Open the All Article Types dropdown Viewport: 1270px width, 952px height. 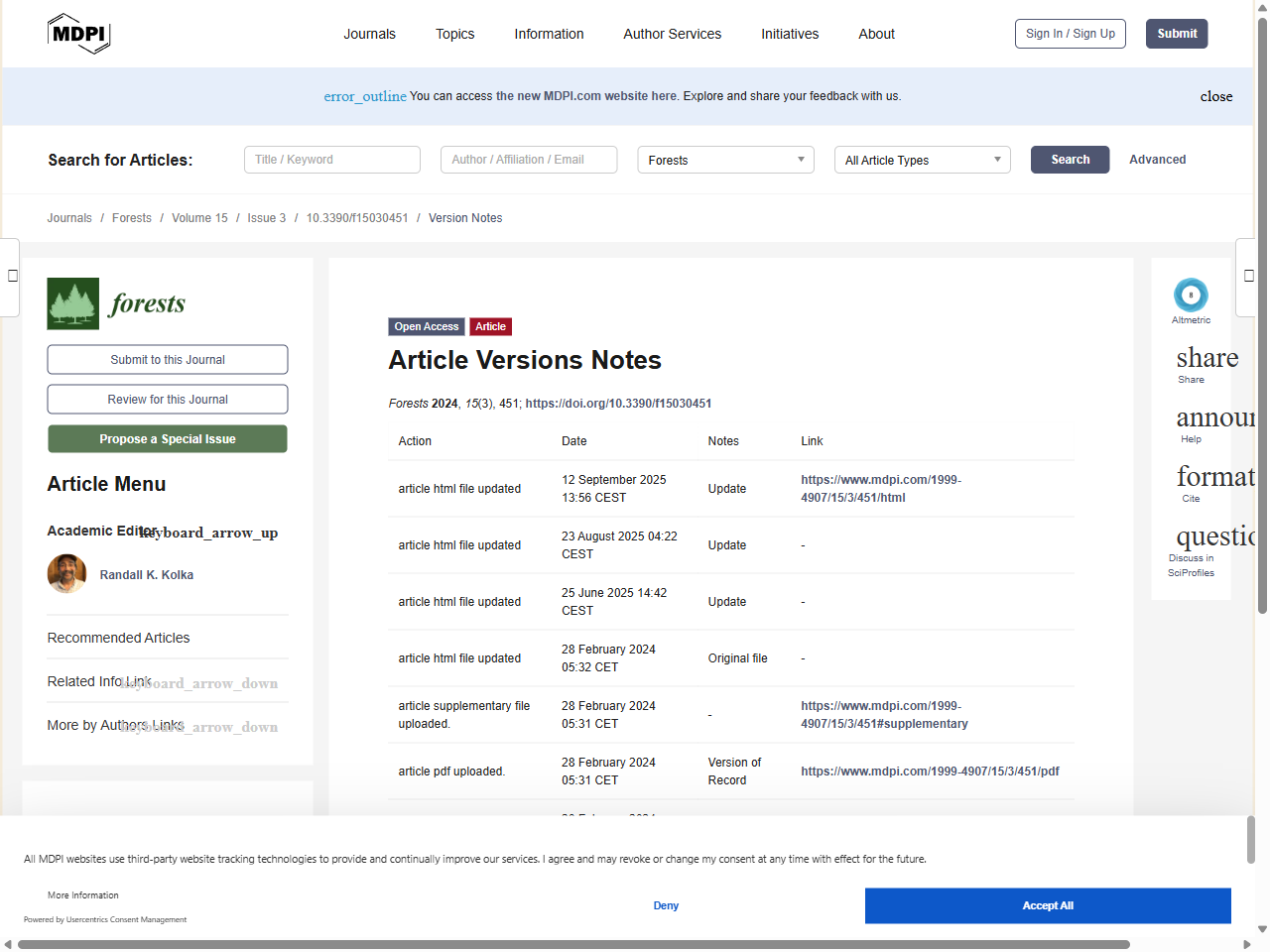point(922,160)
